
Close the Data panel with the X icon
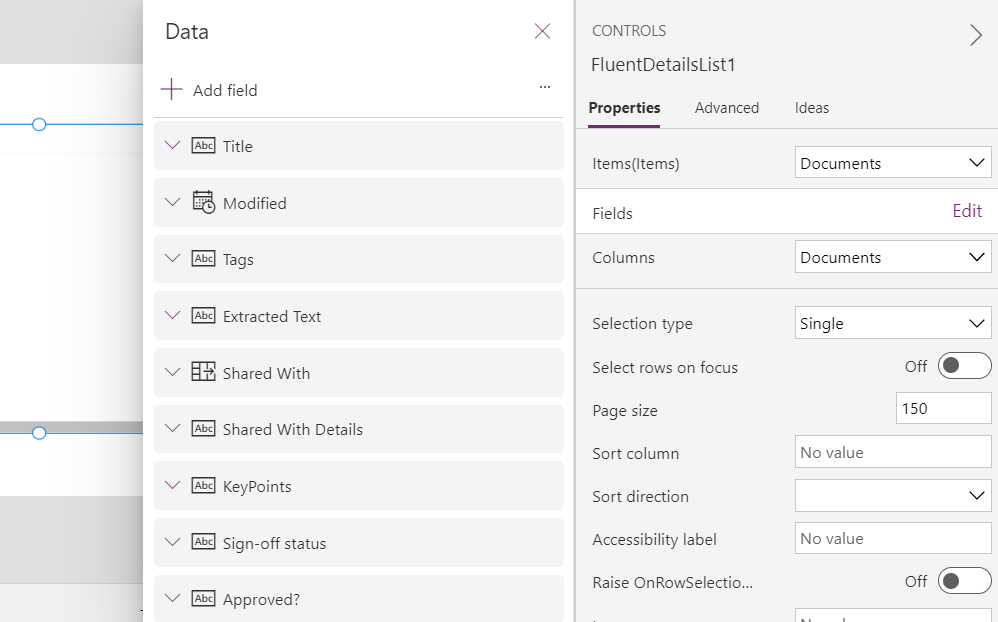542,31
